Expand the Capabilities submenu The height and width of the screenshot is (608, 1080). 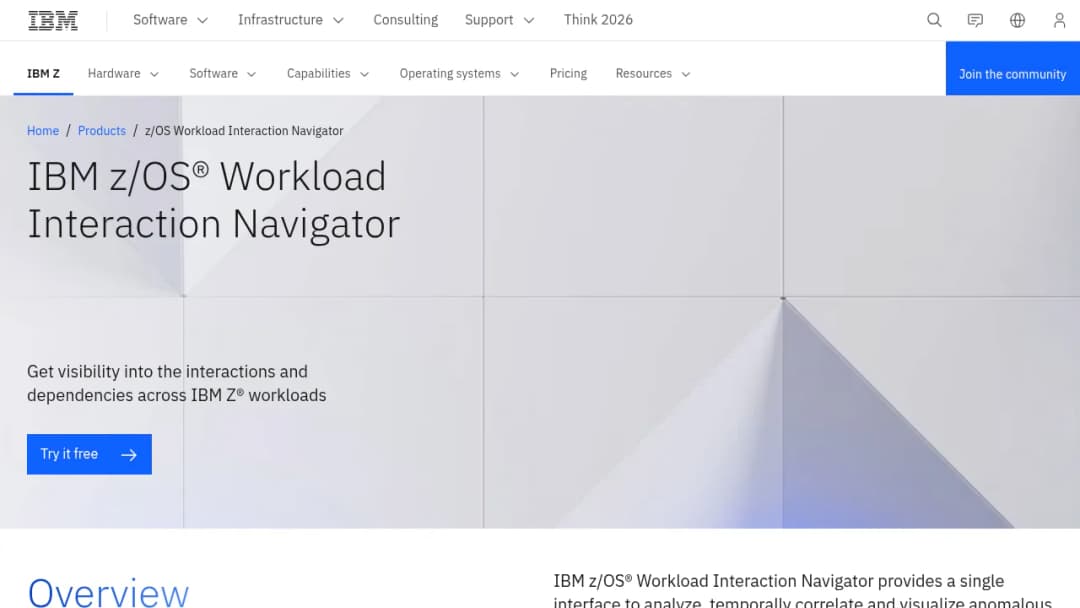pyautogui.click(x=328, y=74)
